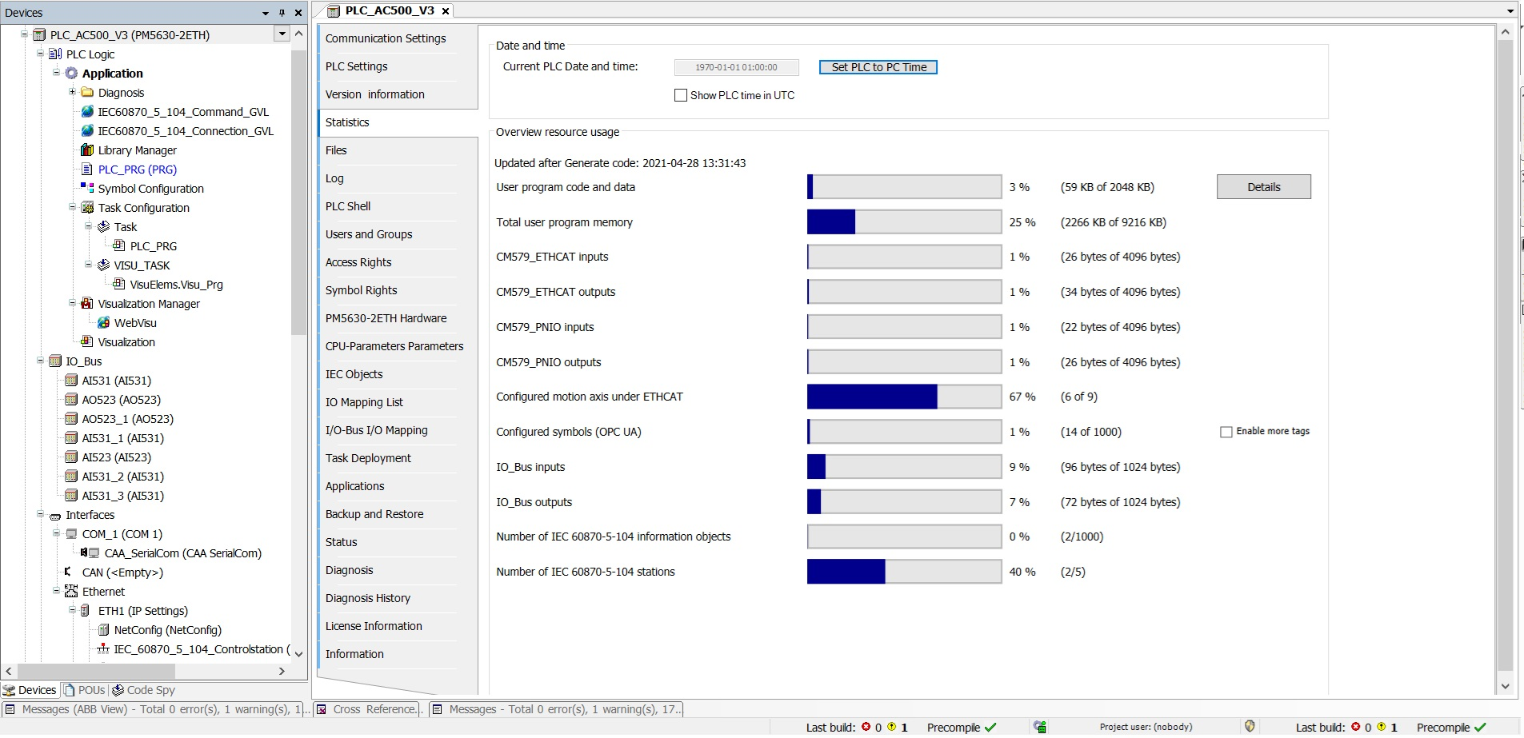The image size is (1524, 738).
Task: Open the Log settings tab
Action: tap(333, 178)
